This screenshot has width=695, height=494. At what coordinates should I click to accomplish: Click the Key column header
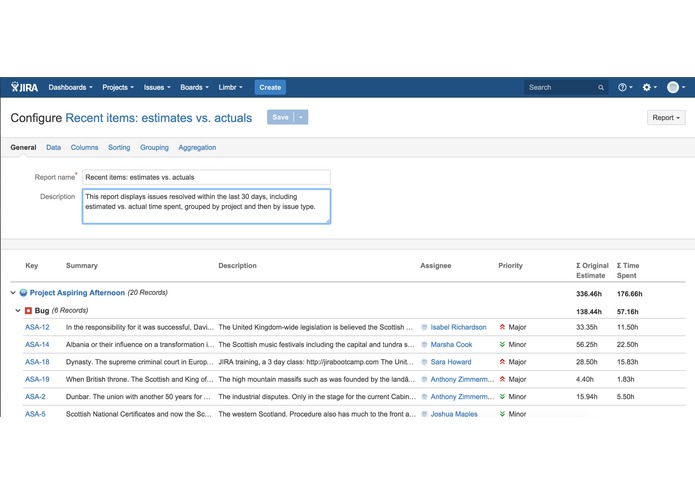(x=31, y=266)
